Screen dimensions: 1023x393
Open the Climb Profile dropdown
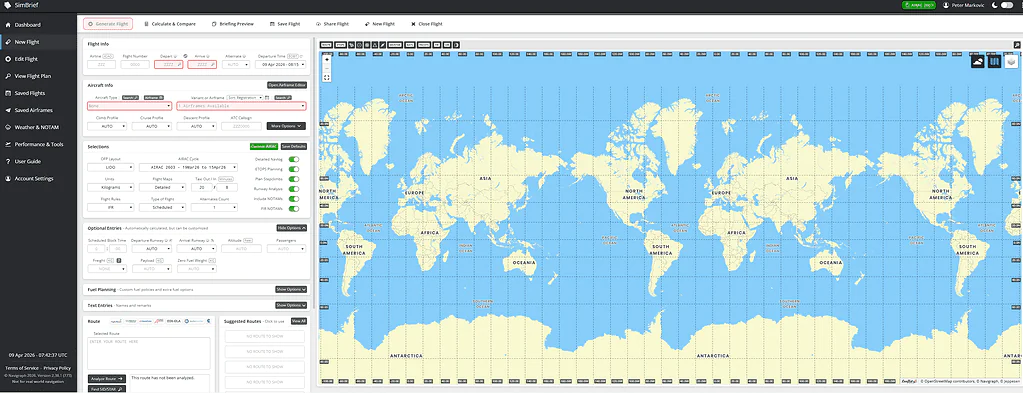[107, 126]
